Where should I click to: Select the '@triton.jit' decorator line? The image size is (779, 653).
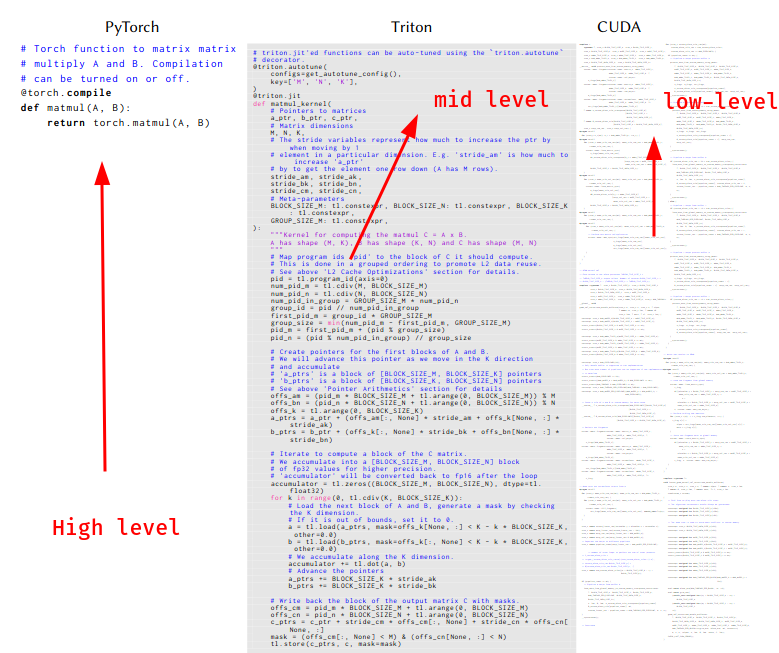point(277,96)
